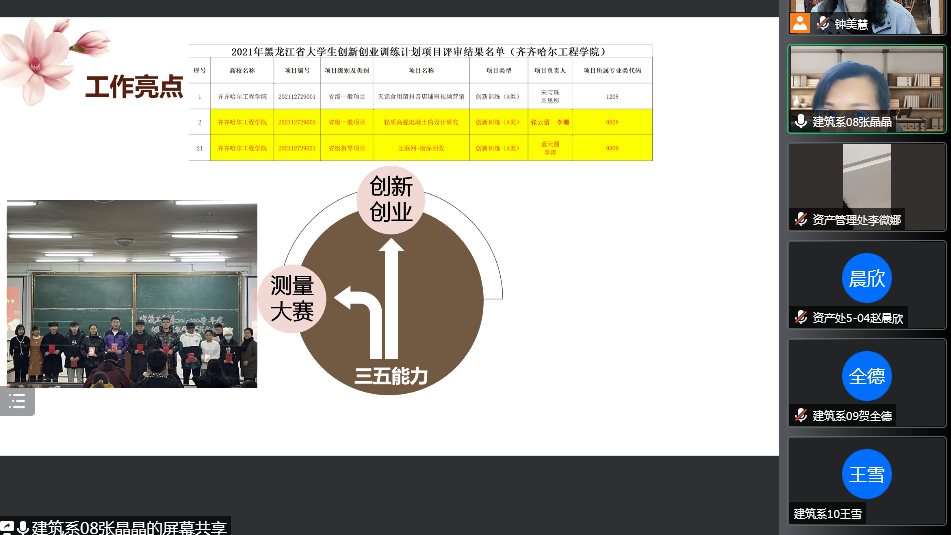The image size is (951, 535).
Task: Click the muted microphone icon for 钟美慧
Action: pyautogui.click(x=822, y=23)
